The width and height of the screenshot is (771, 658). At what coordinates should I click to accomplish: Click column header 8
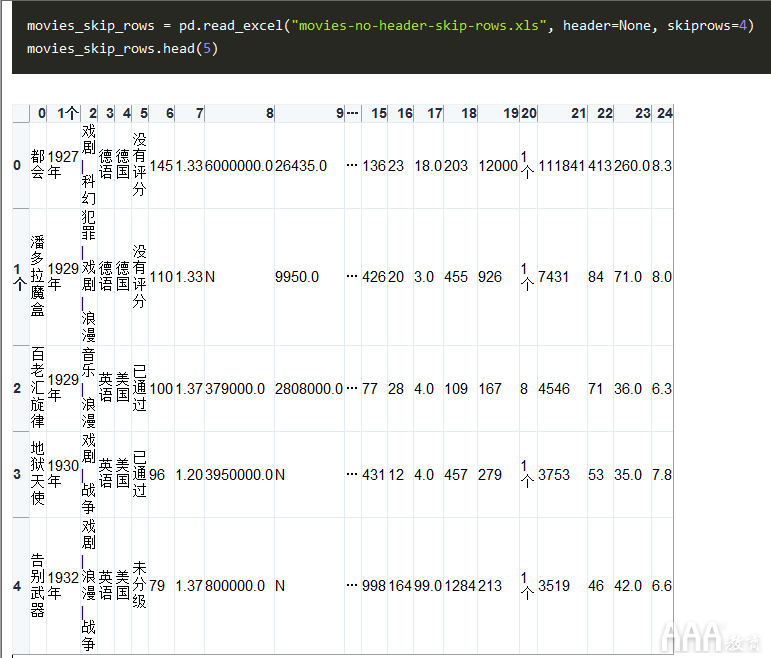[x=269, y=114]
